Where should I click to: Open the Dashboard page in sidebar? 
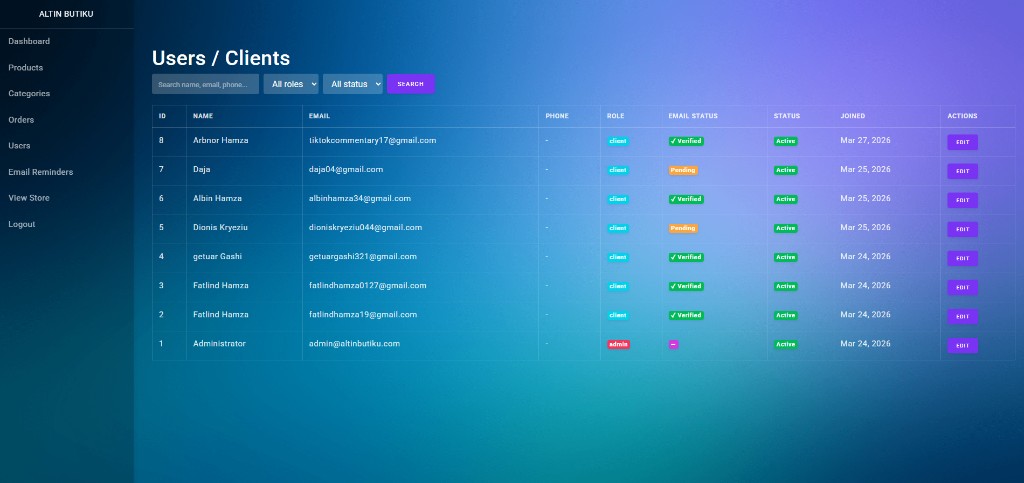click(29, 41)
